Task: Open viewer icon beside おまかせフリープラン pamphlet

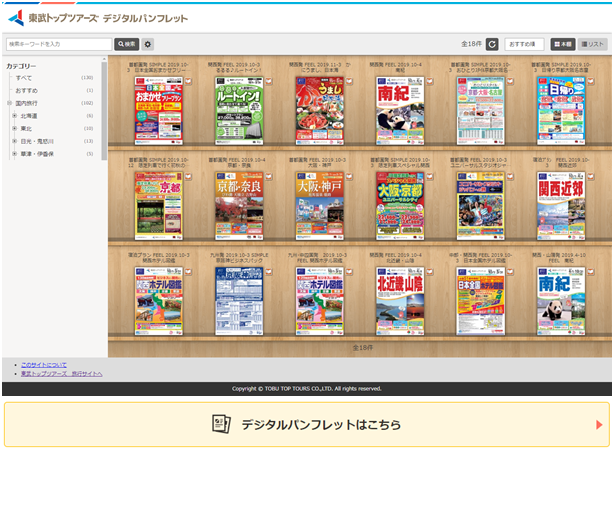Action: (188, 81)
